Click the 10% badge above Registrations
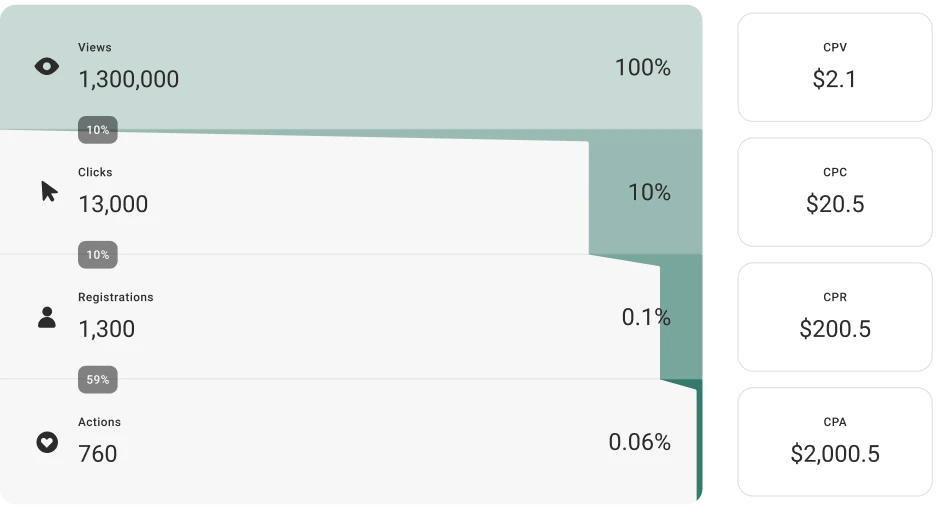Viewport: 937px width, 508px height. point(97,255)
